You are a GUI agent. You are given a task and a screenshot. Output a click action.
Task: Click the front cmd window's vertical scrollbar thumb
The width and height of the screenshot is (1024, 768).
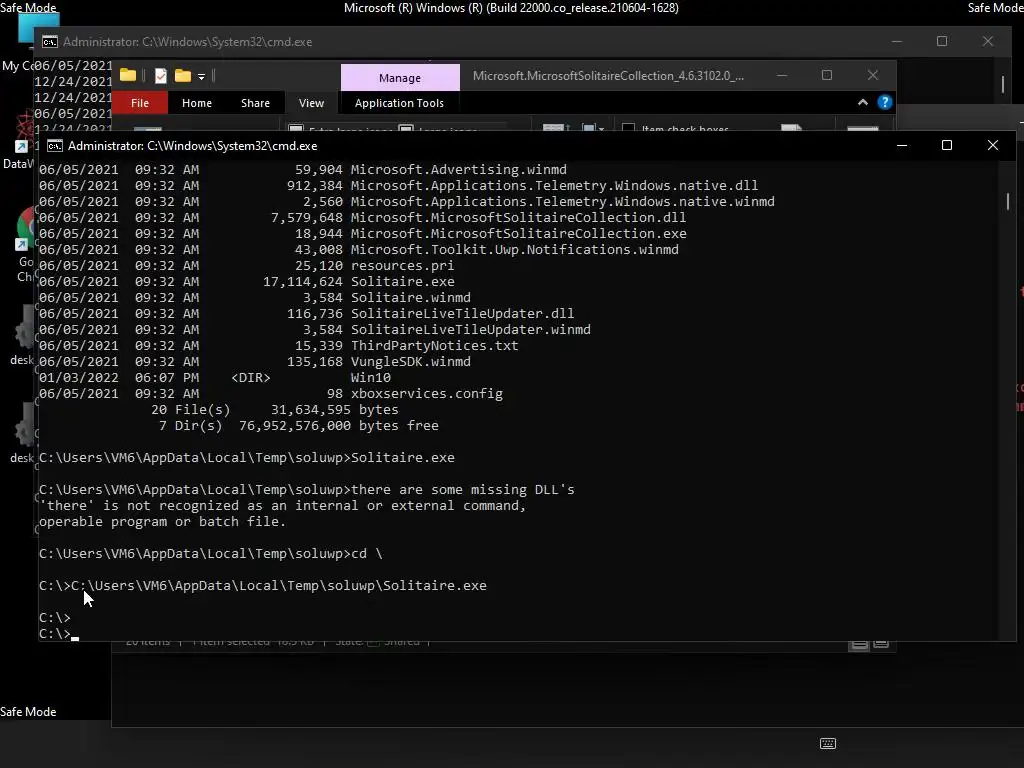(x=1008, y=201)
